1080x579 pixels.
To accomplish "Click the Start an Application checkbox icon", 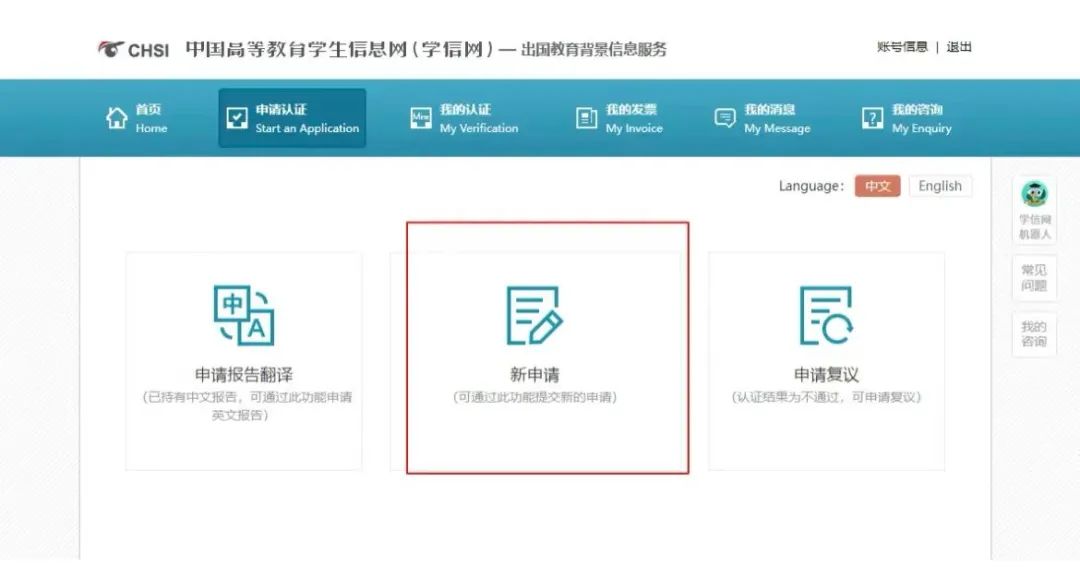I will [x=236, y=118].
